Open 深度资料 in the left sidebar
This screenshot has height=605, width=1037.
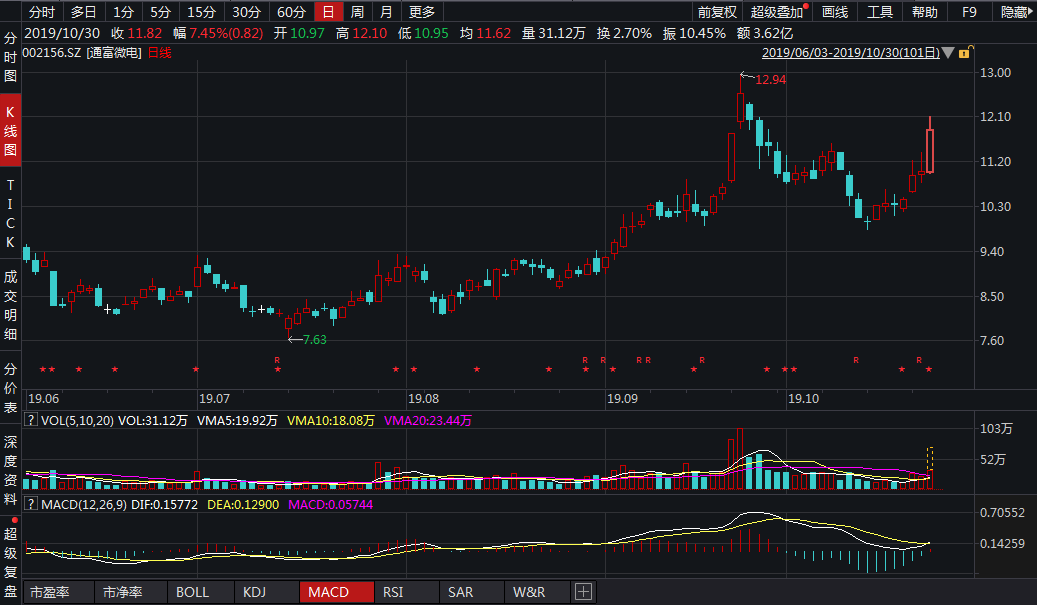tap(10, 470)
